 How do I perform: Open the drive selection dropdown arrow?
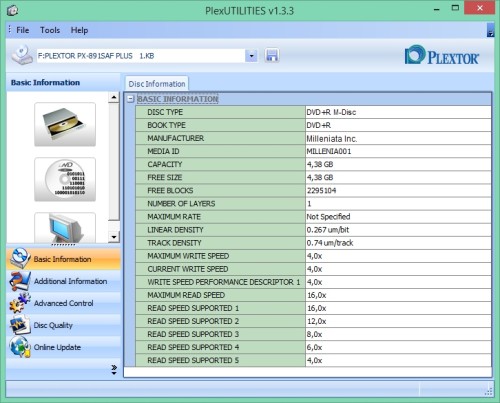(x=251, y=56)
